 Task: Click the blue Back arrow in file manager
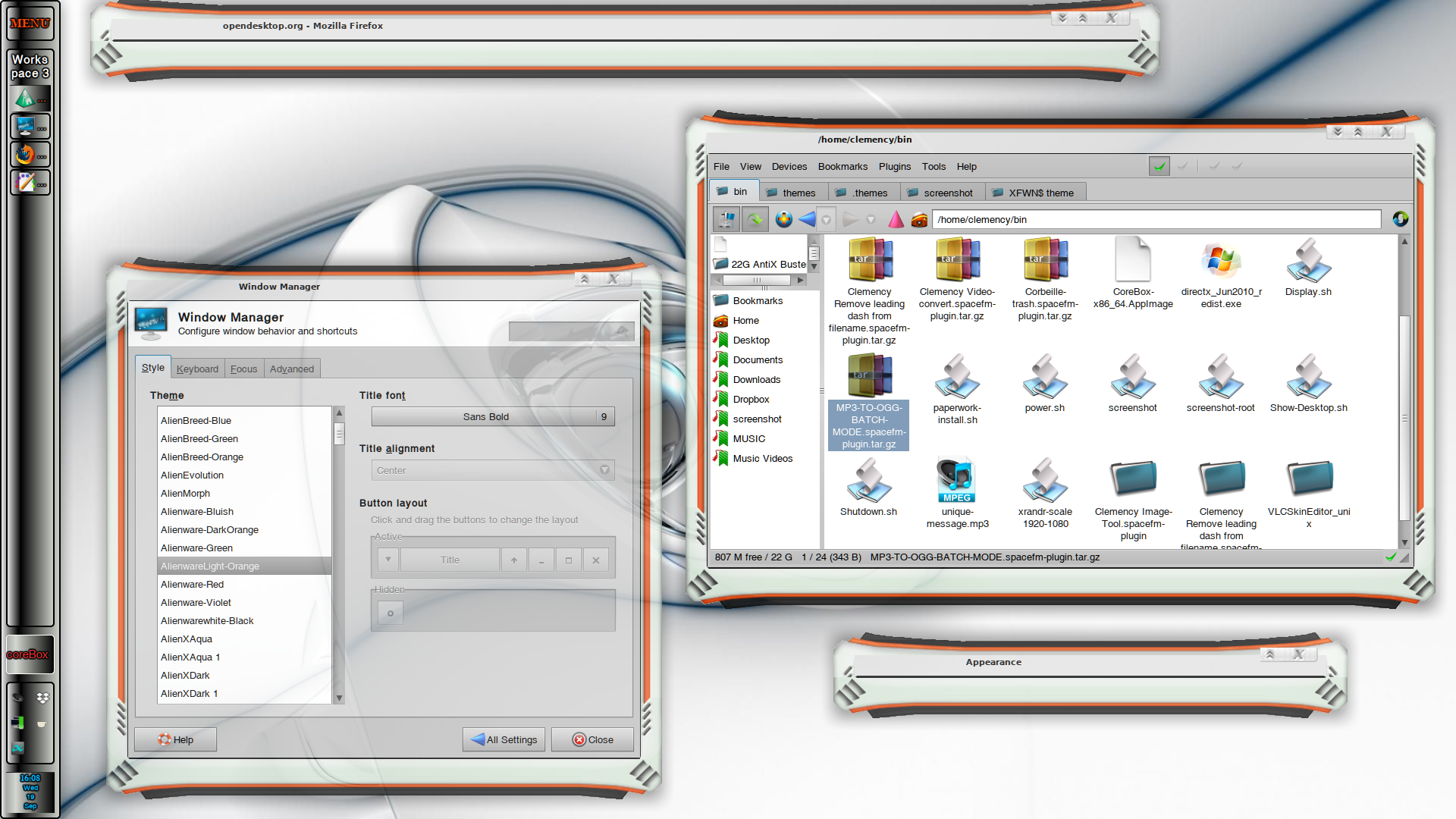tap(807, 220)
